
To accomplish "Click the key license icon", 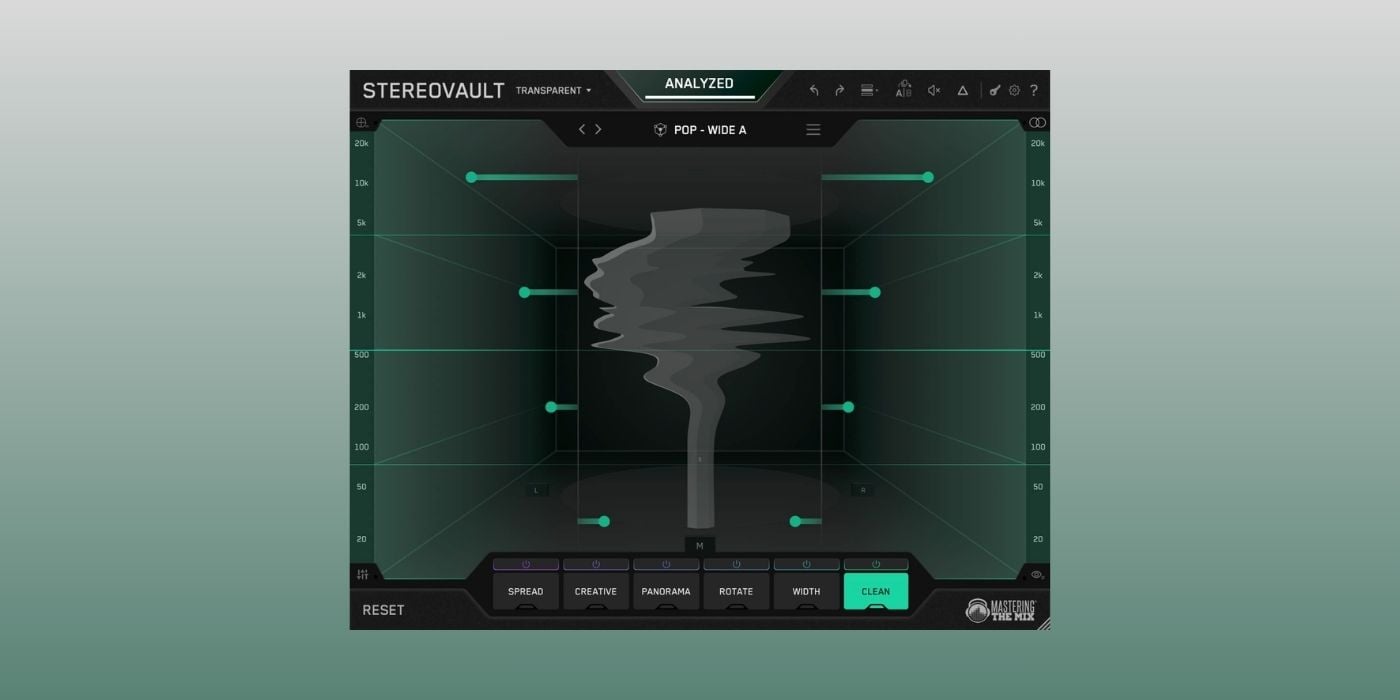I will [x=995, y=90].
